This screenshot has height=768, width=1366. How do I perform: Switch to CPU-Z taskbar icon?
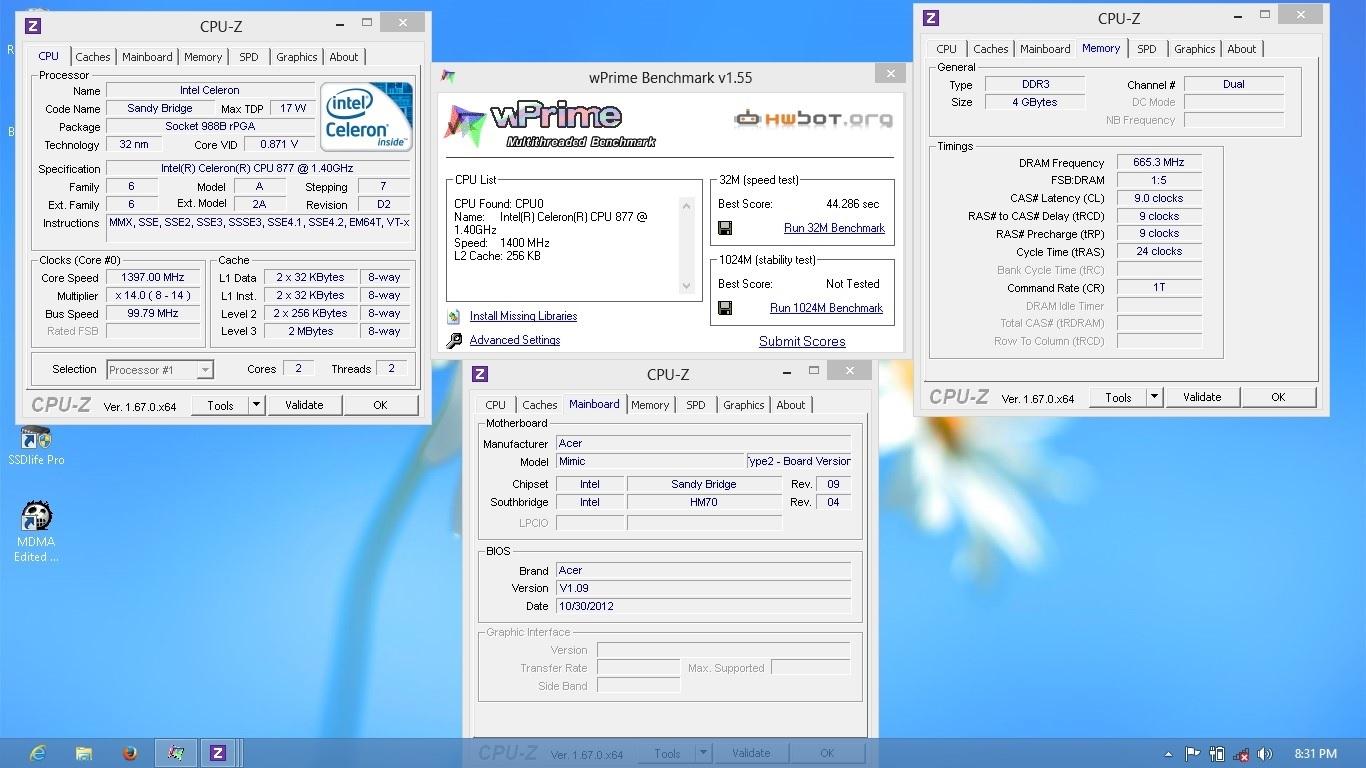218,753
